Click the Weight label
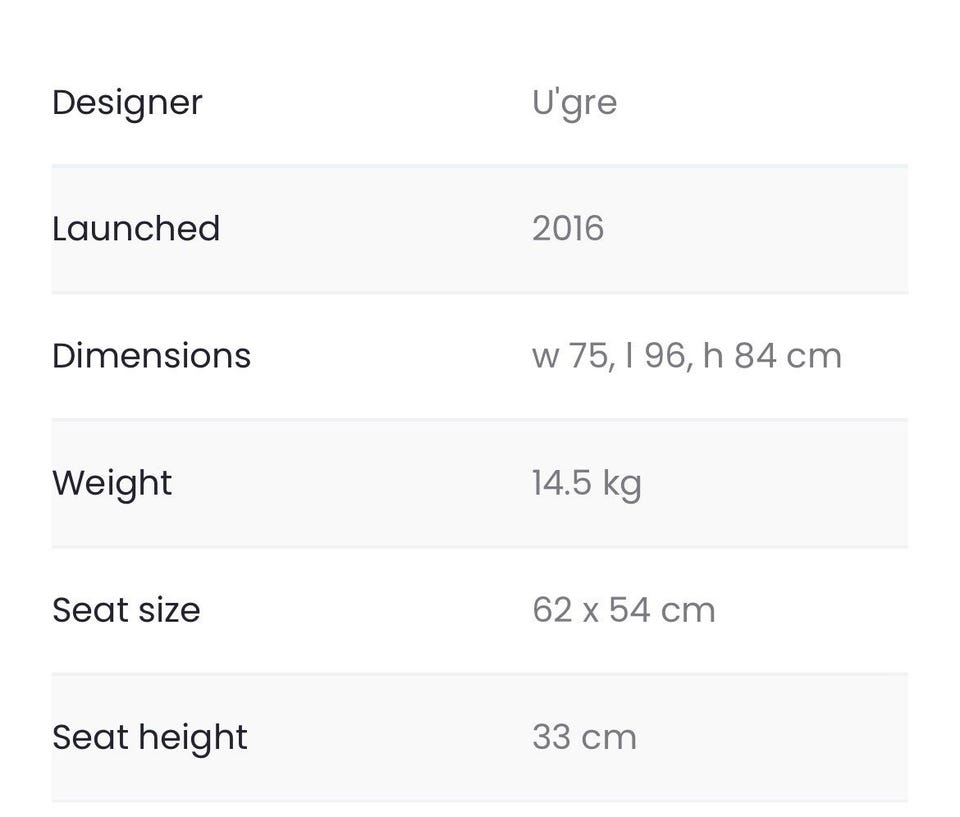This screenshot has height=817, width=960. (112, 483)
